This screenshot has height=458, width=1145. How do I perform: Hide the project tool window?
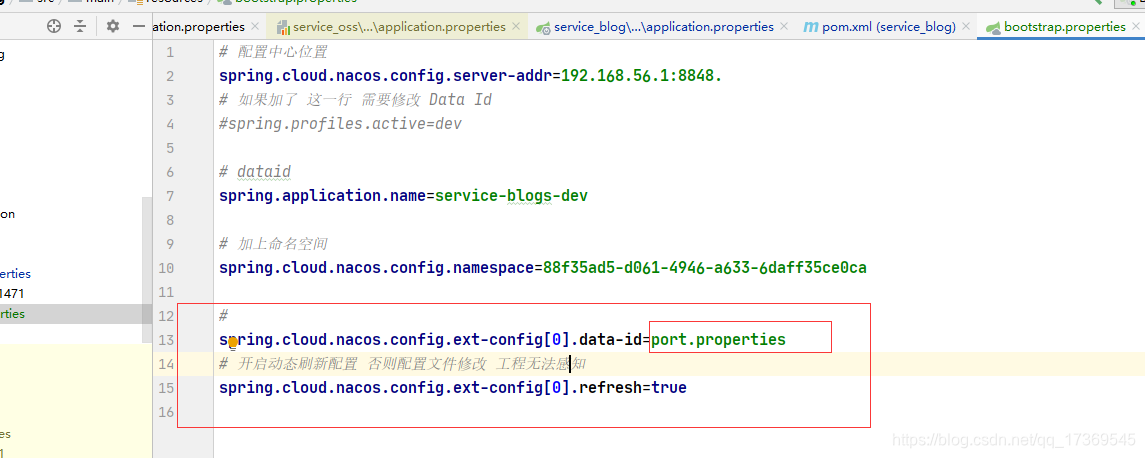click(139, 26)
